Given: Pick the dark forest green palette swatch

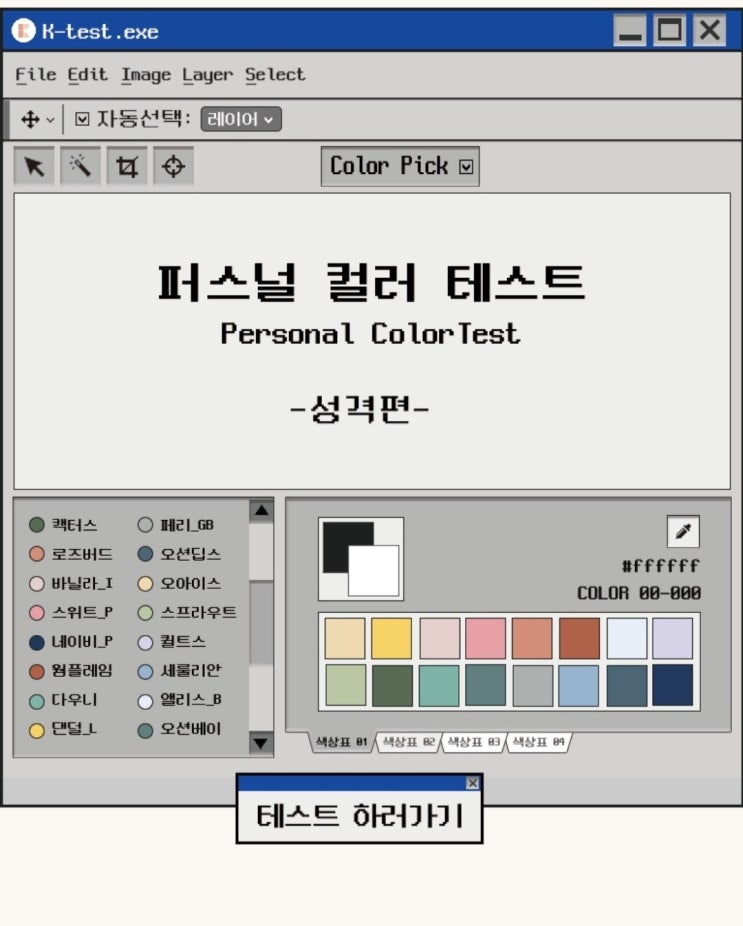Looking at the screenshot, I should click(392, 686).
